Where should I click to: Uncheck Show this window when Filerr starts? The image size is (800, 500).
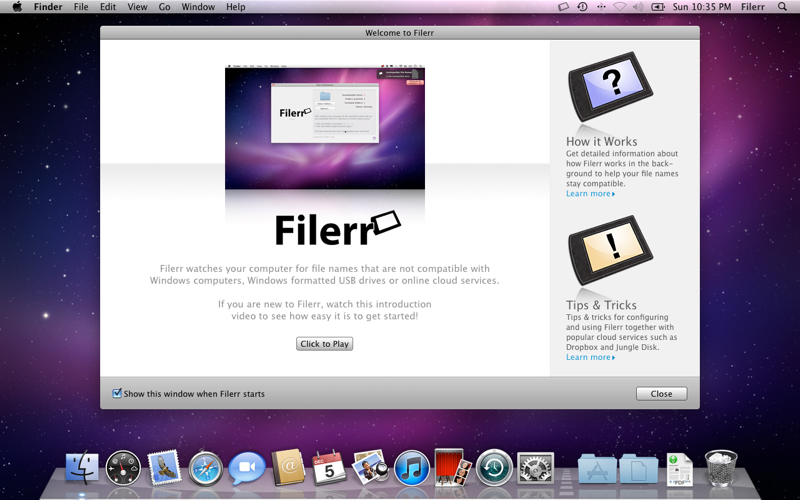117,393
